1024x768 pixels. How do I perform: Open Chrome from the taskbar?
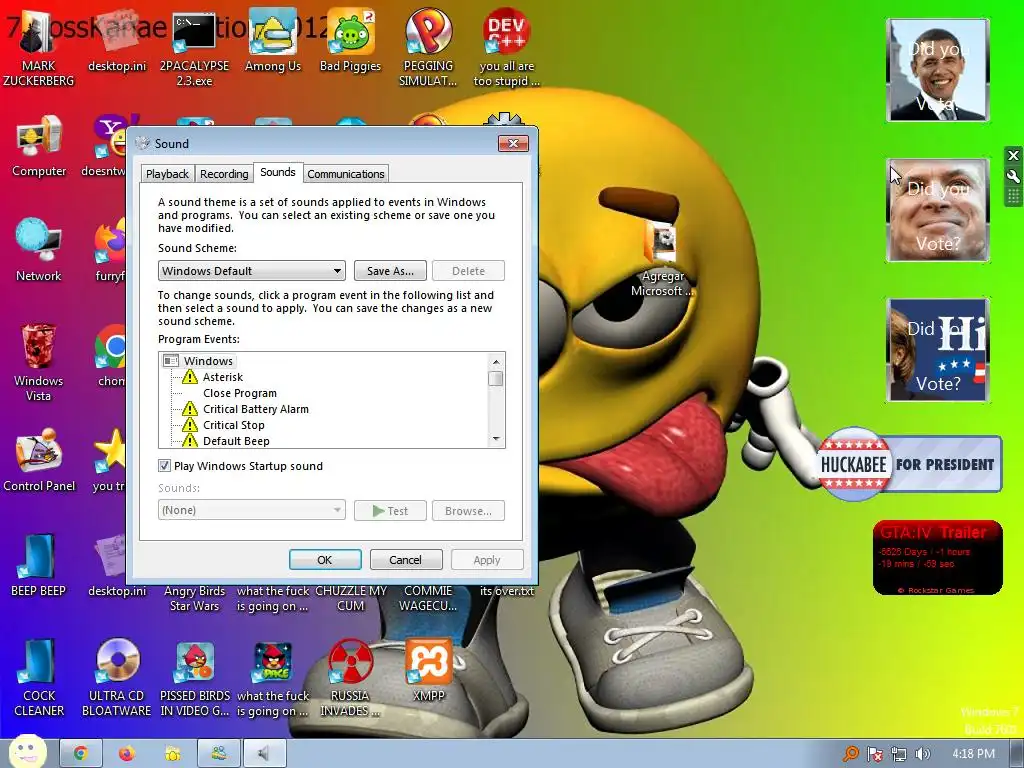tap(81, 754)
